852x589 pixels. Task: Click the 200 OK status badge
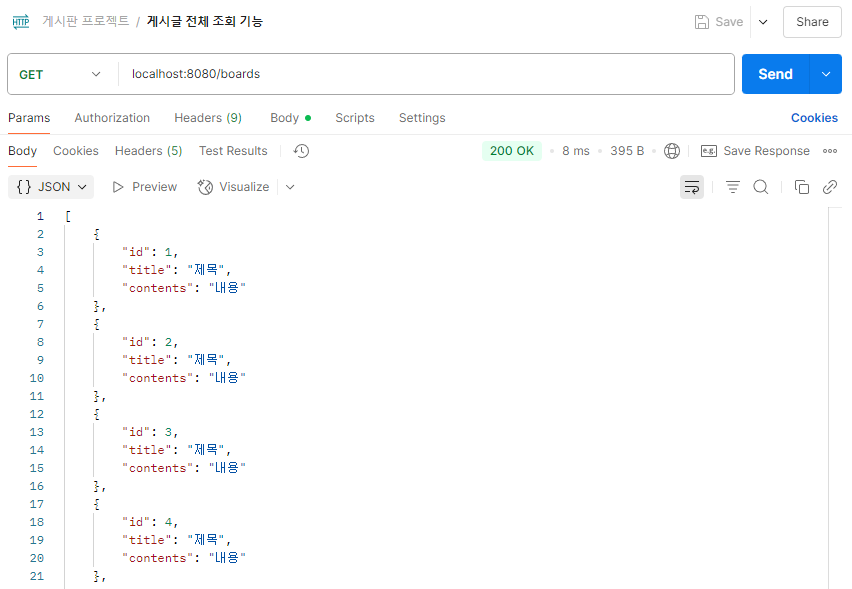click(x=512, y=151)
